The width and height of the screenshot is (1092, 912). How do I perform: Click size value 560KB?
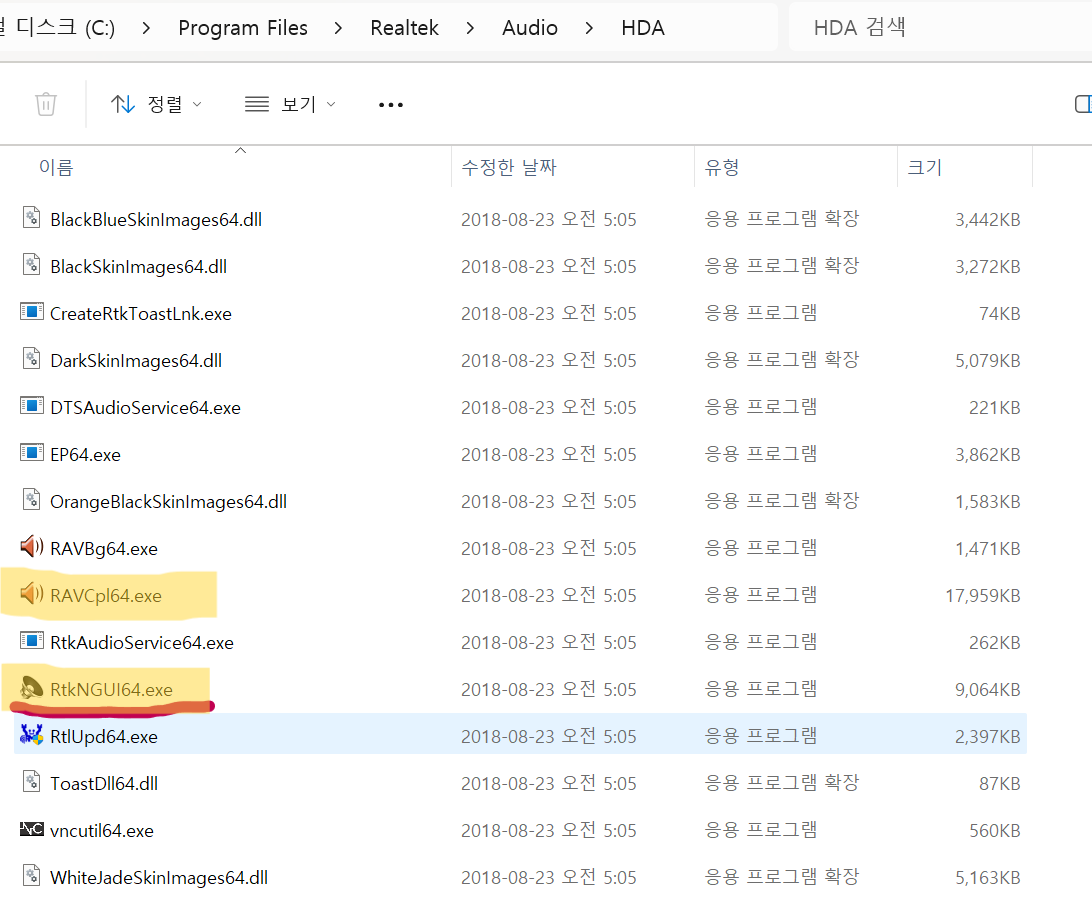coord(994,831)
